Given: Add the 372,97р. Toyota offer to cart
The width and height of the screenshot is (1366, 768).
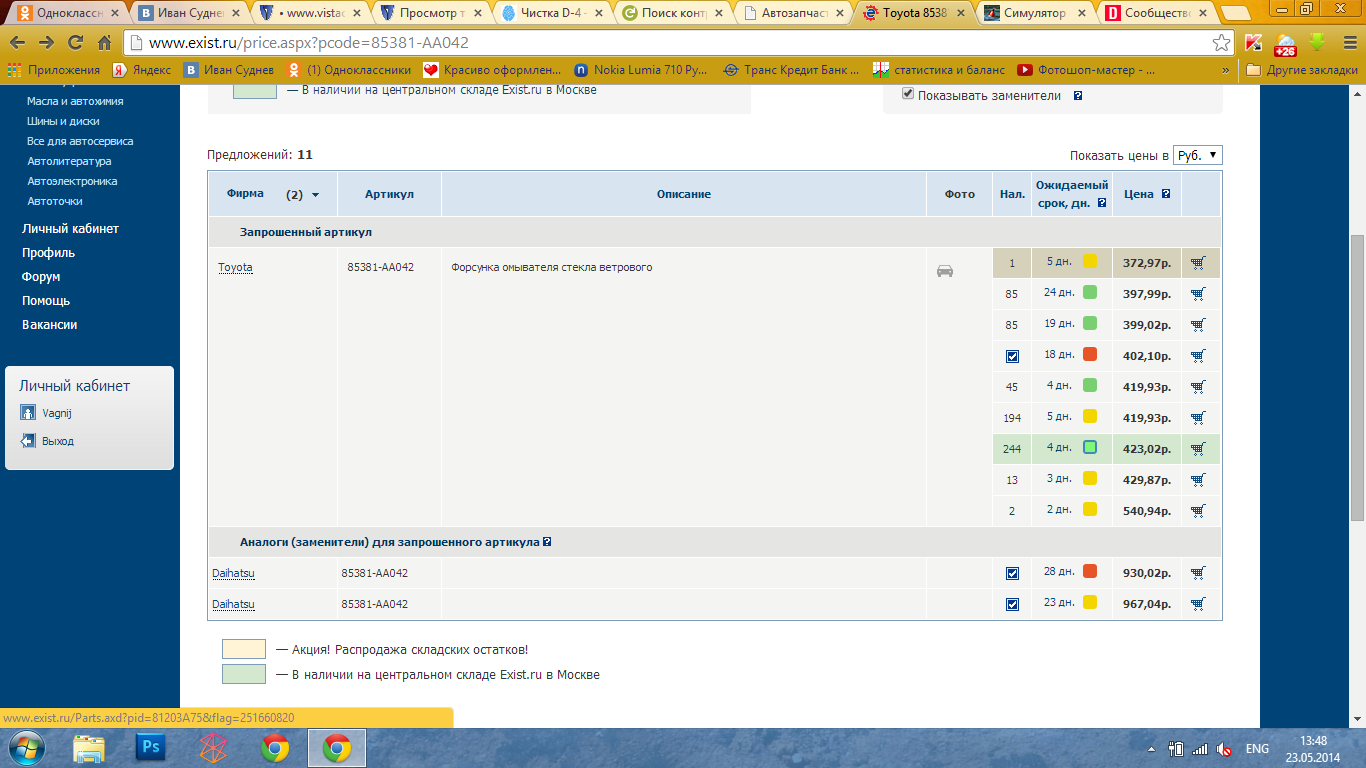Looking at the screenshot, I should [x=1198, y=263].
